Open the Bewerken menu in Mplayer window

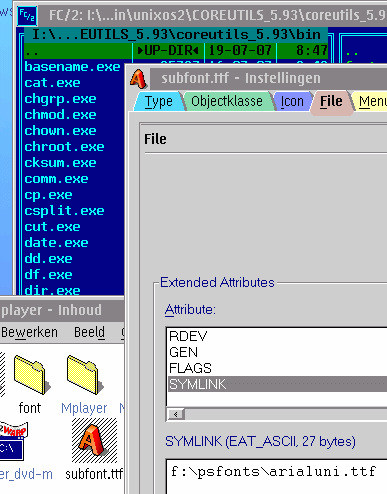pos(29,333)
